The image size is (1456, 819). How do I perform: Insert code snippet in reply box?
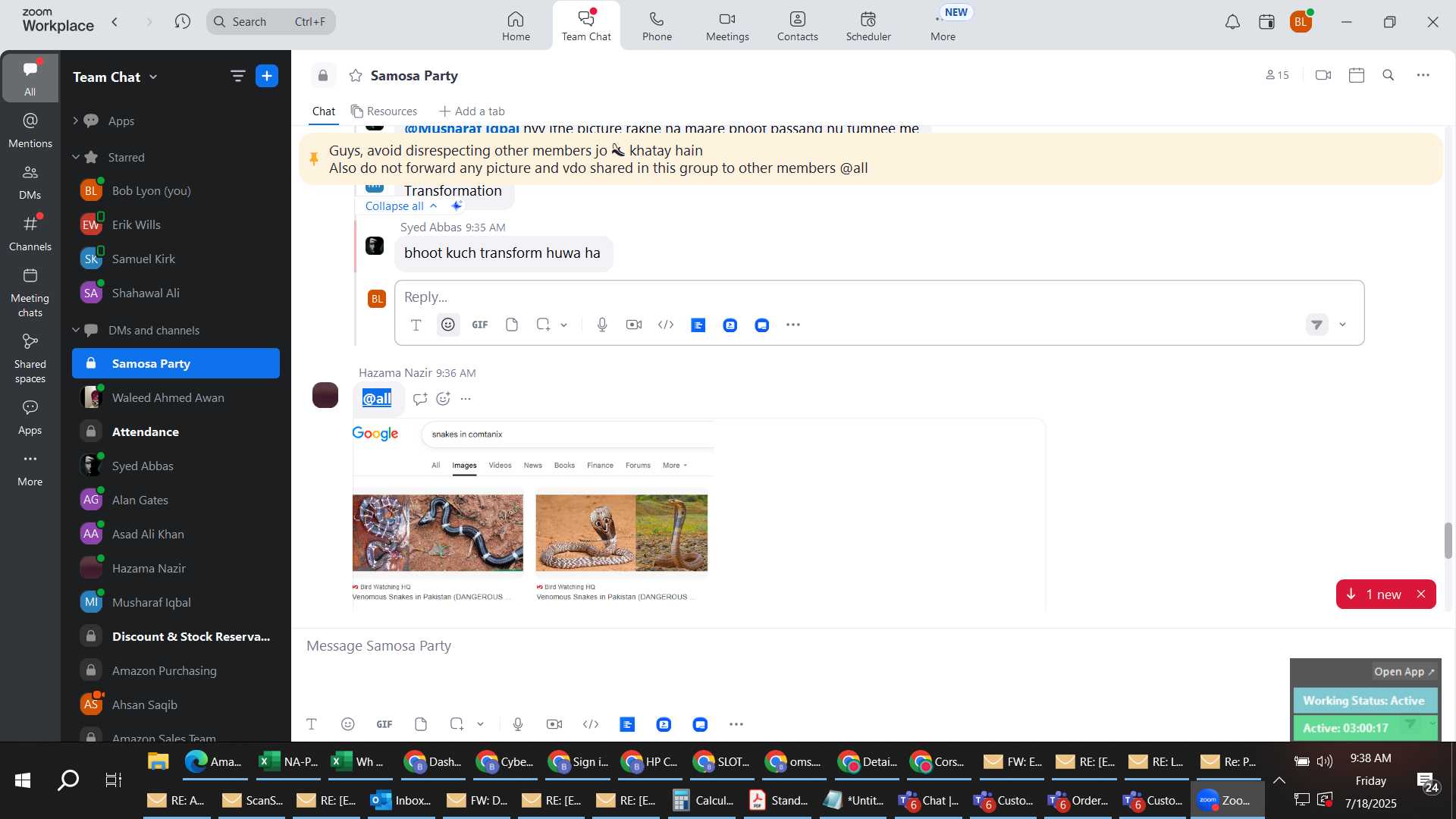666,325
